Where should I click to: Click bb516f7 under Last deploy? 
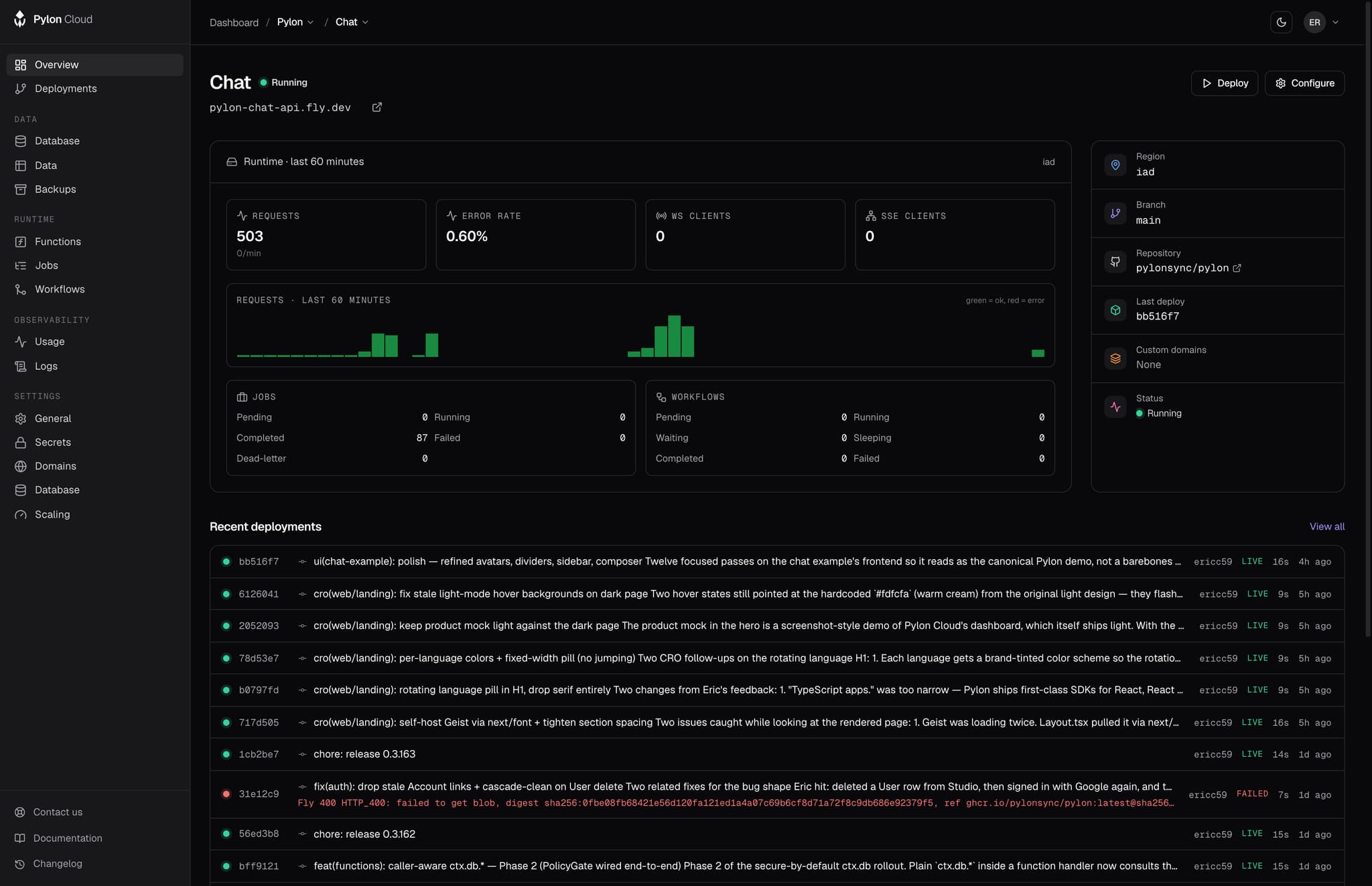[1157, 317]
